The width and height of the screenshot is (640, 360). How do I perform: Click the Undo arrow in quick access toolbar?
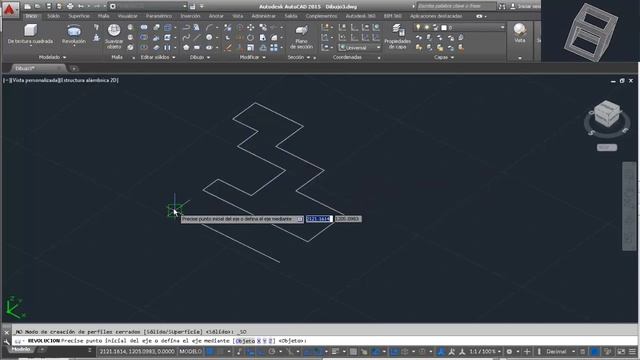pos(81,6)
